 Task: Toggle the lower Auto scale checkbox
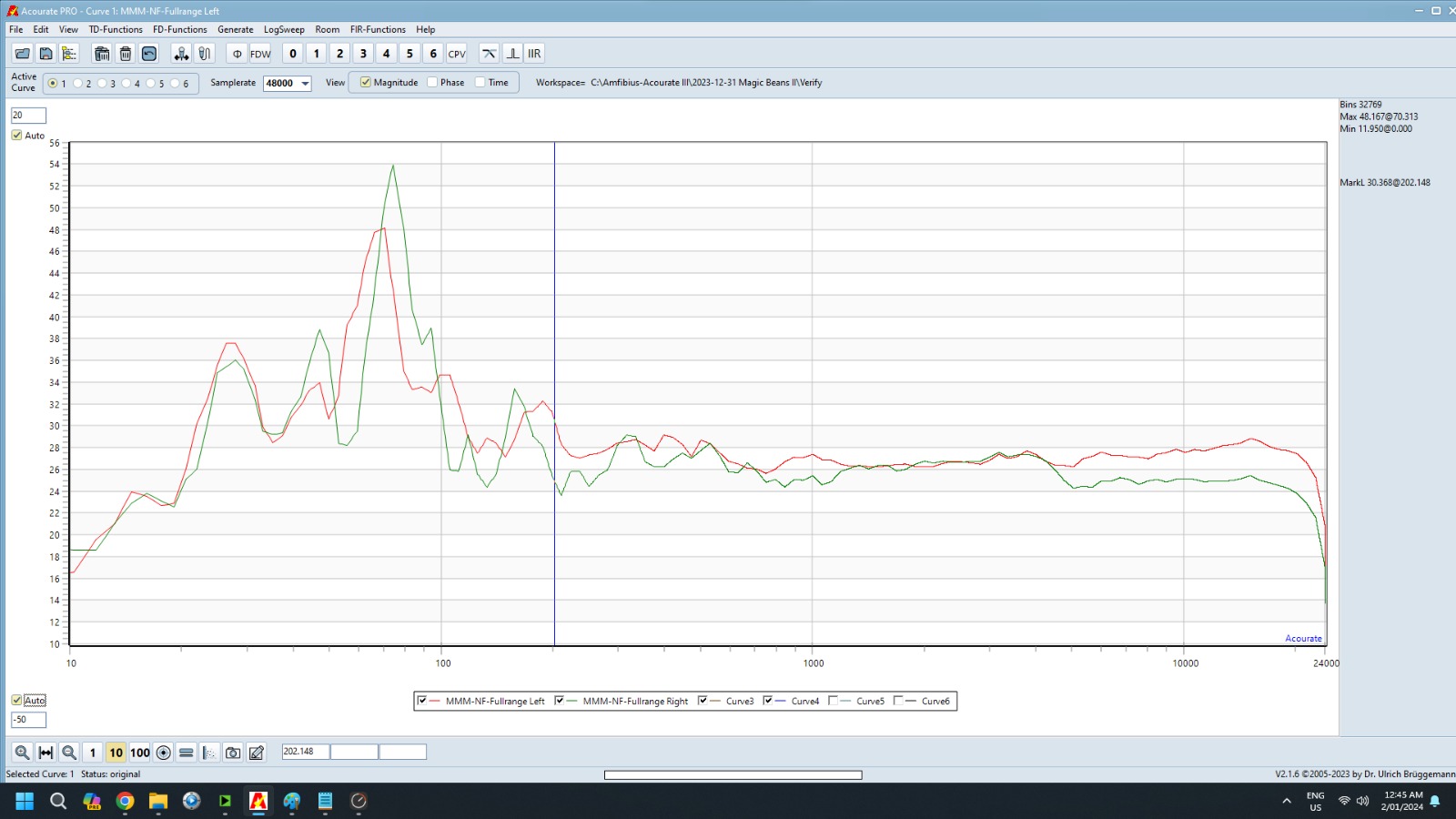click(16, 700)
